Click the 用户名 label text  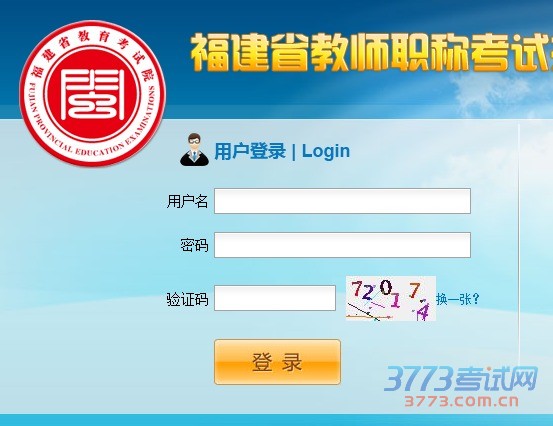[x=187, y=201]
